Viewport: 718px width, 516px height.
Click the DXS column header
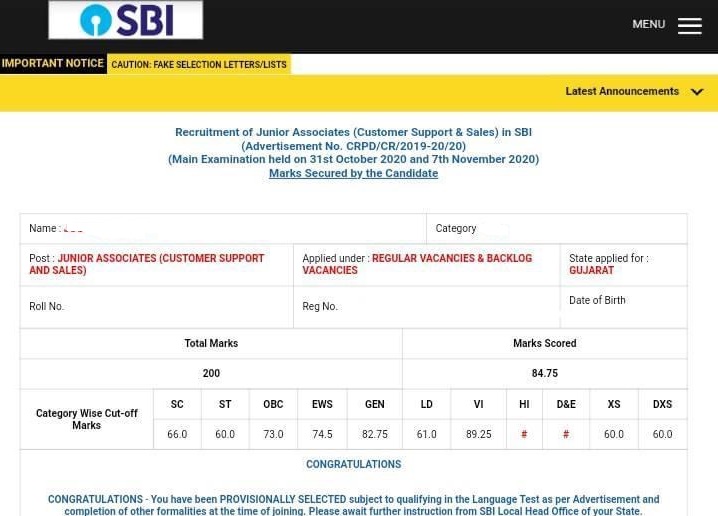point(662,404)
